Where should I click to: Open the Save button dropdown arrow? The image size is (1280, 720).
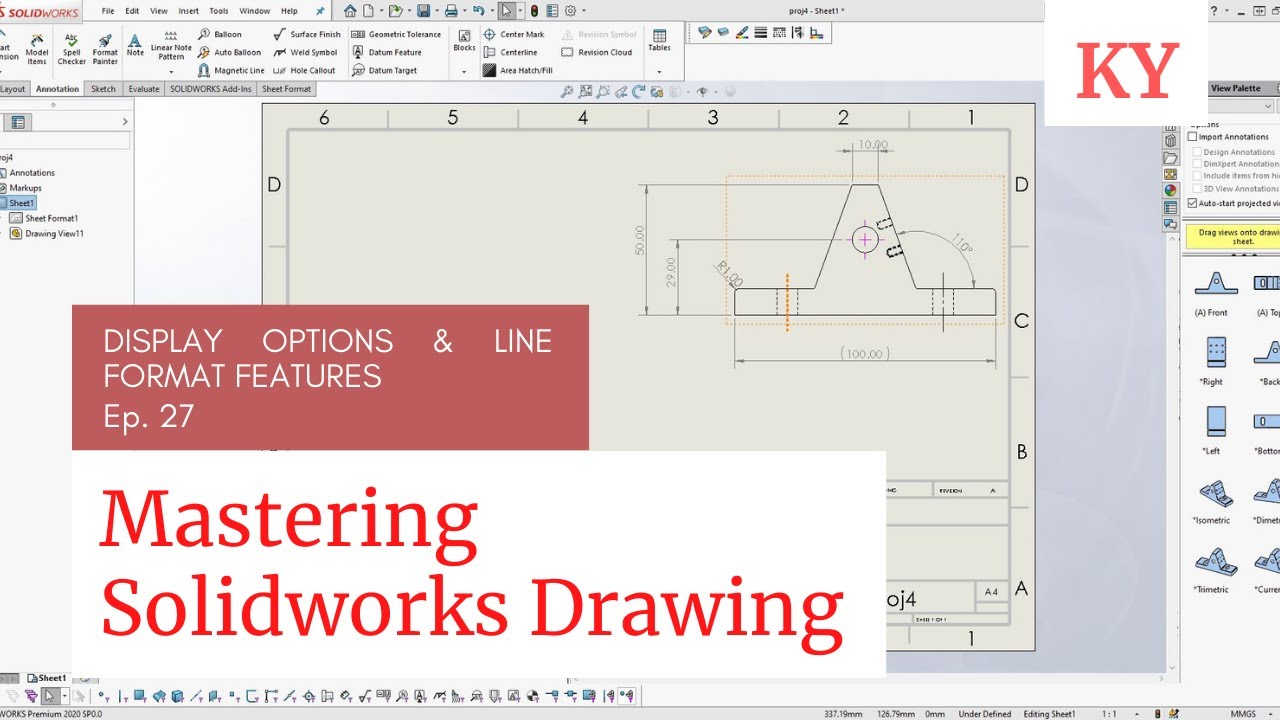(437, 11)
